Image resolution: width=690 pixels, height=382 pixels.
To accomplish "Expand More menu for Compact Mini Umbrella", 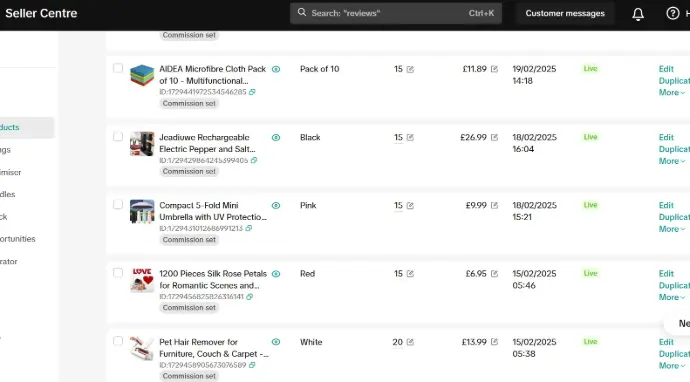I will coord(672,229).
